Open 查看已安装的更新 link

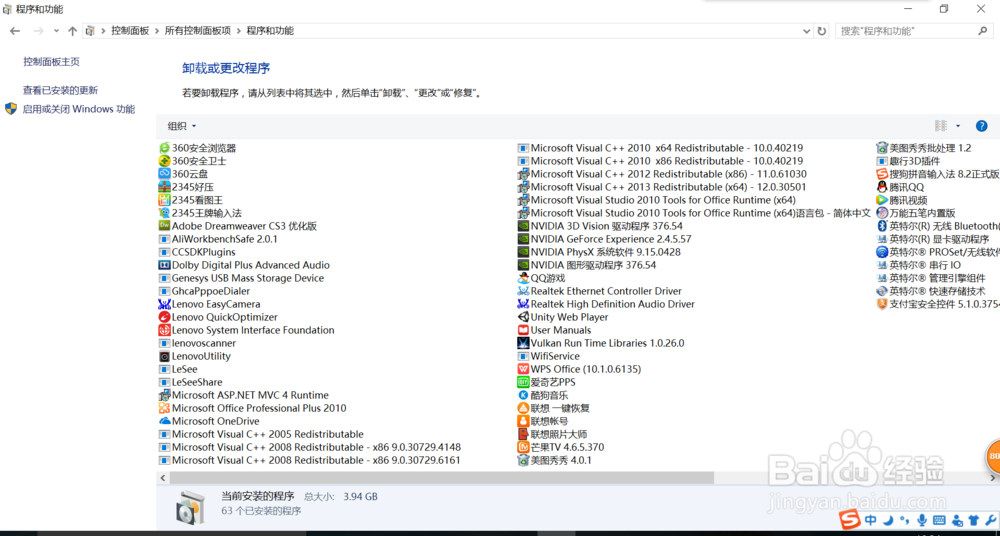(x=61, y=91)
